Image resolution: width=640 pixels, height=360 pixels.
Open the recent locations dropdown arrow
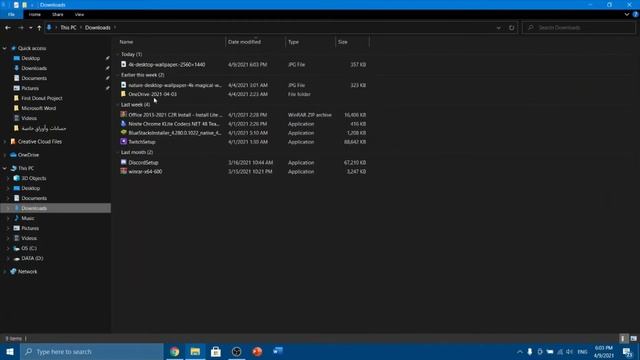pos(31,28)
